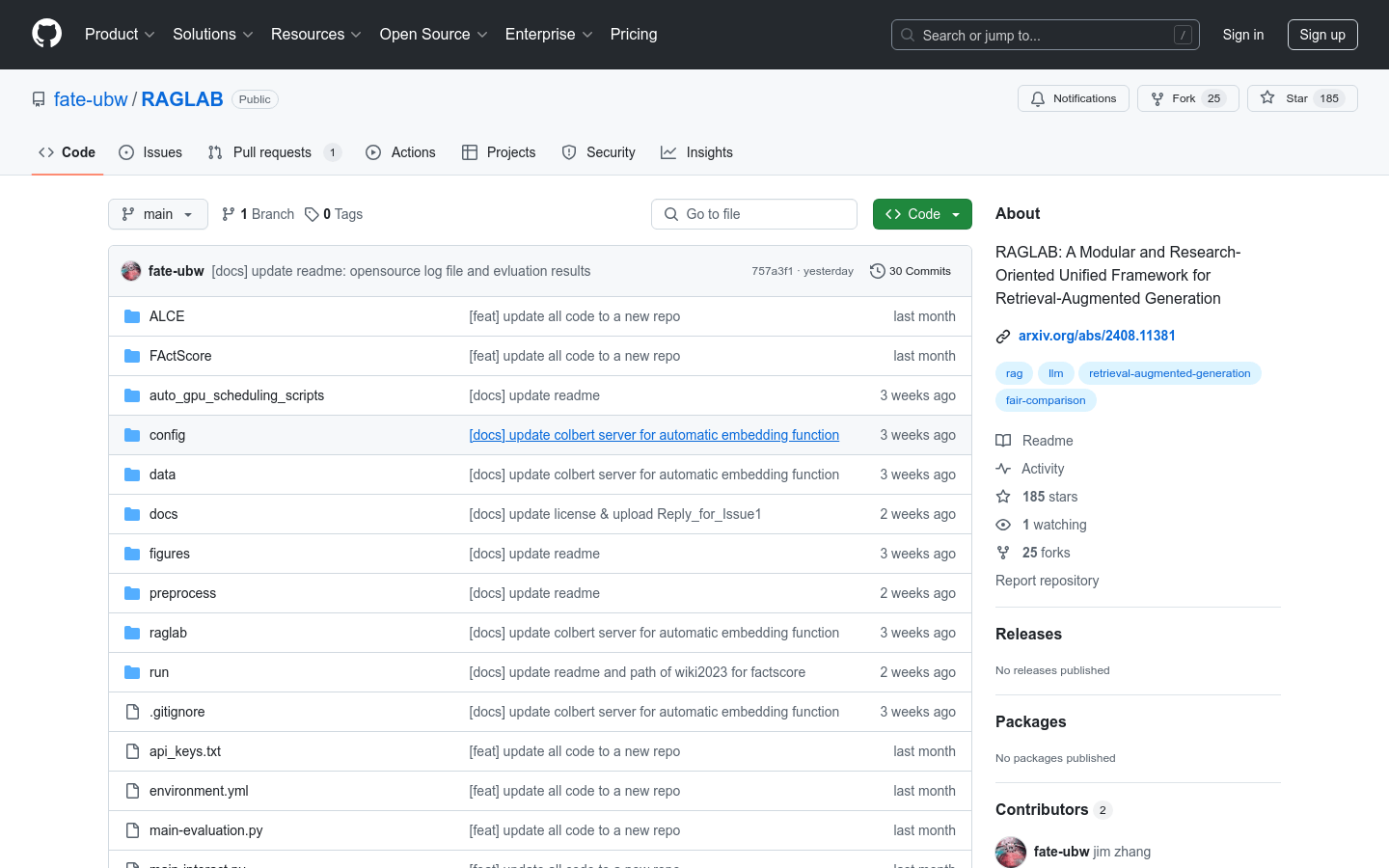
Task: Open commit 757a3f1
Action: click(x=772, y=271)
